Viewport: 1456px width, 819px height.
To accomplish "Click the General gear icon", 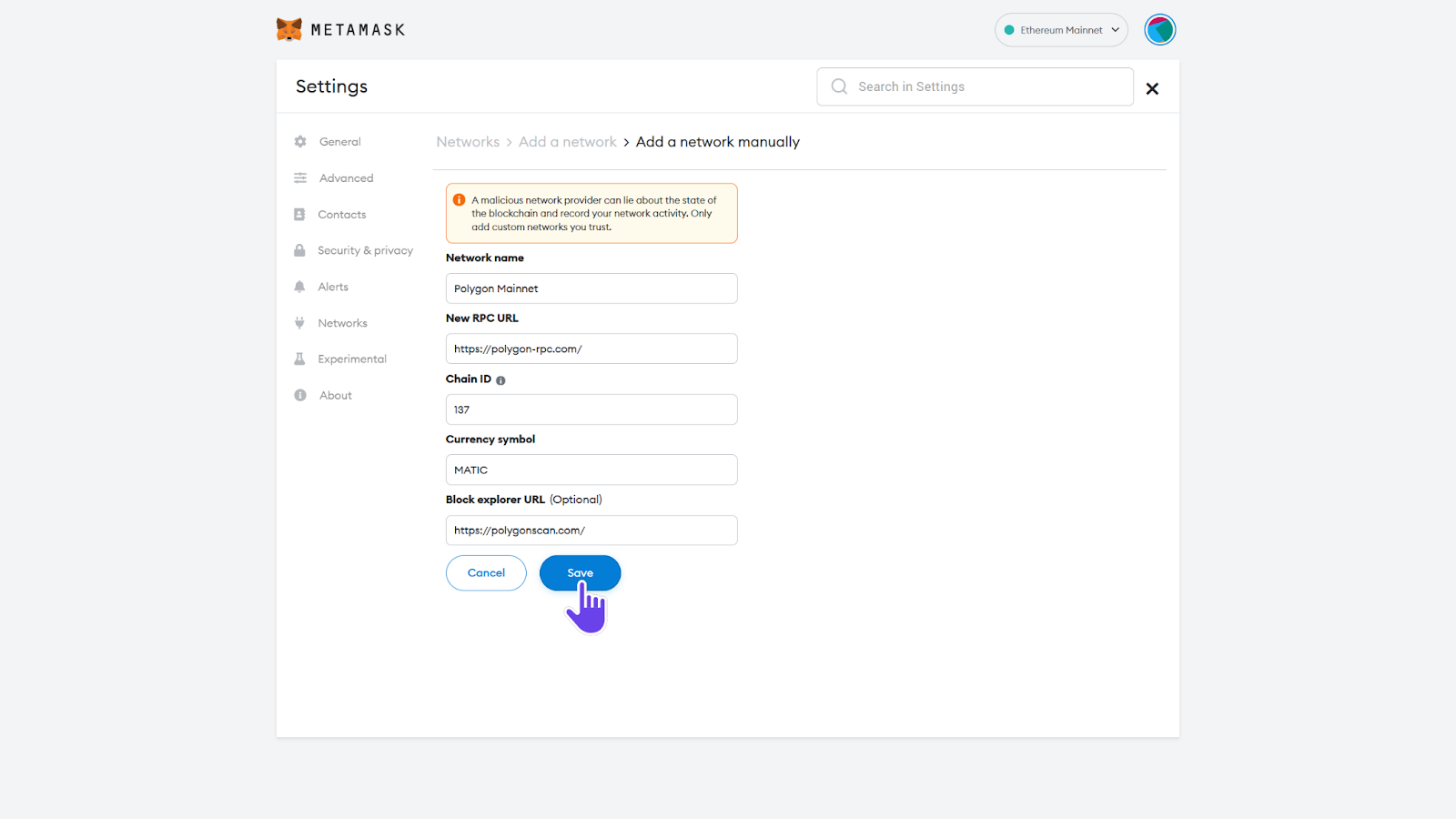I will coord(300,142).
